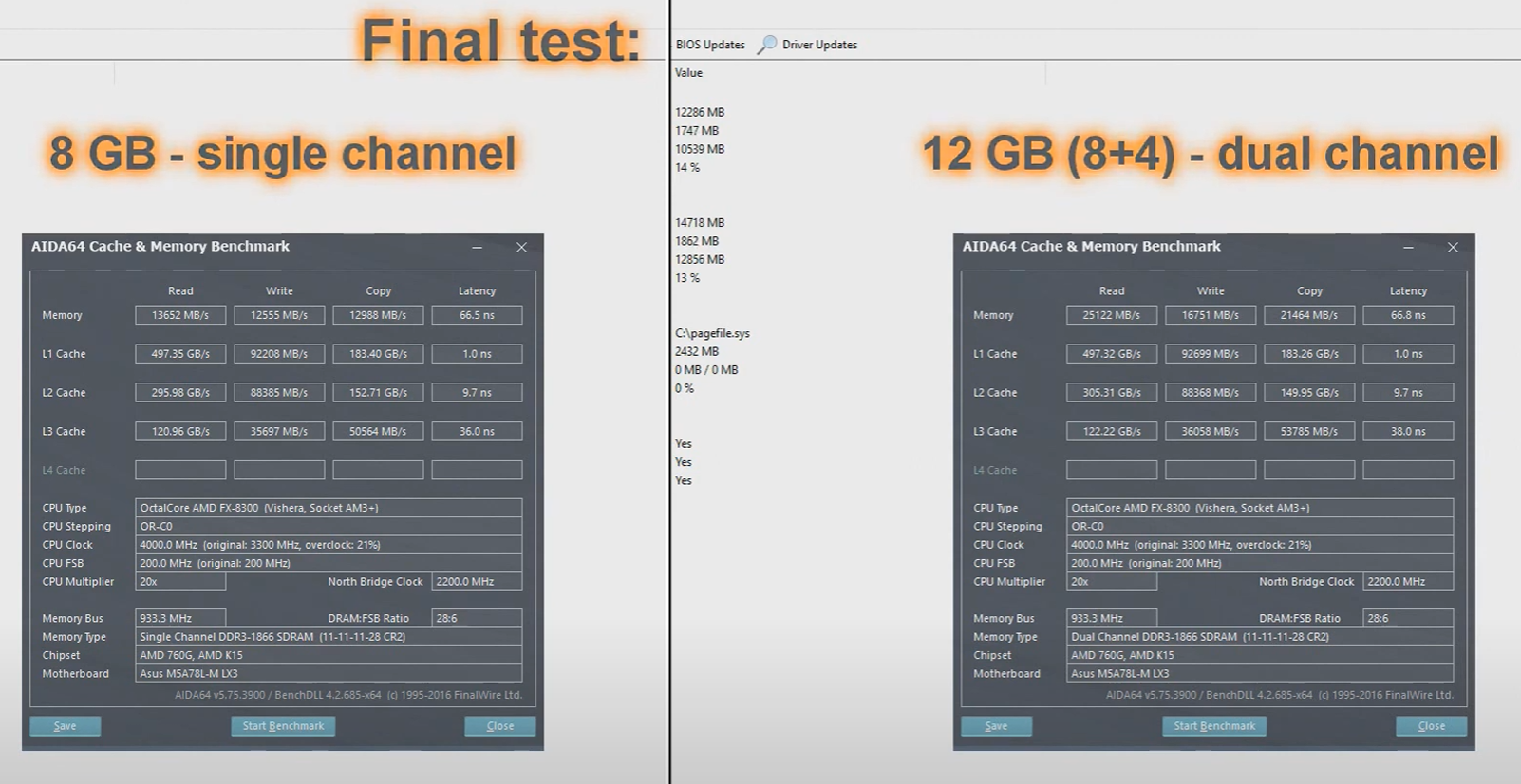Image resolution: width=1521 pixels, height=784 pixels.
Task: Select the 0 MB / 0 MB value row
Action: 706,370
